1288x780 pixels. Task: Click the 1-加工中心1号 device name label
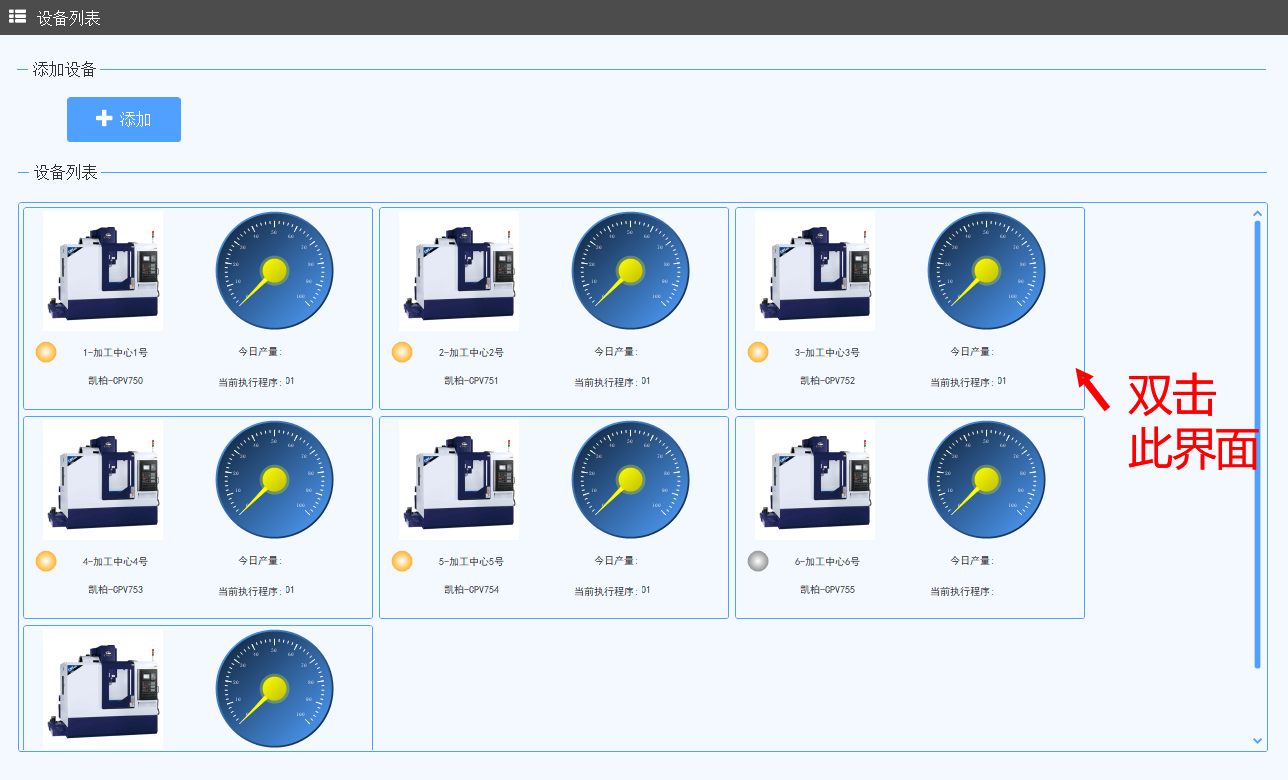pos(115,352)
